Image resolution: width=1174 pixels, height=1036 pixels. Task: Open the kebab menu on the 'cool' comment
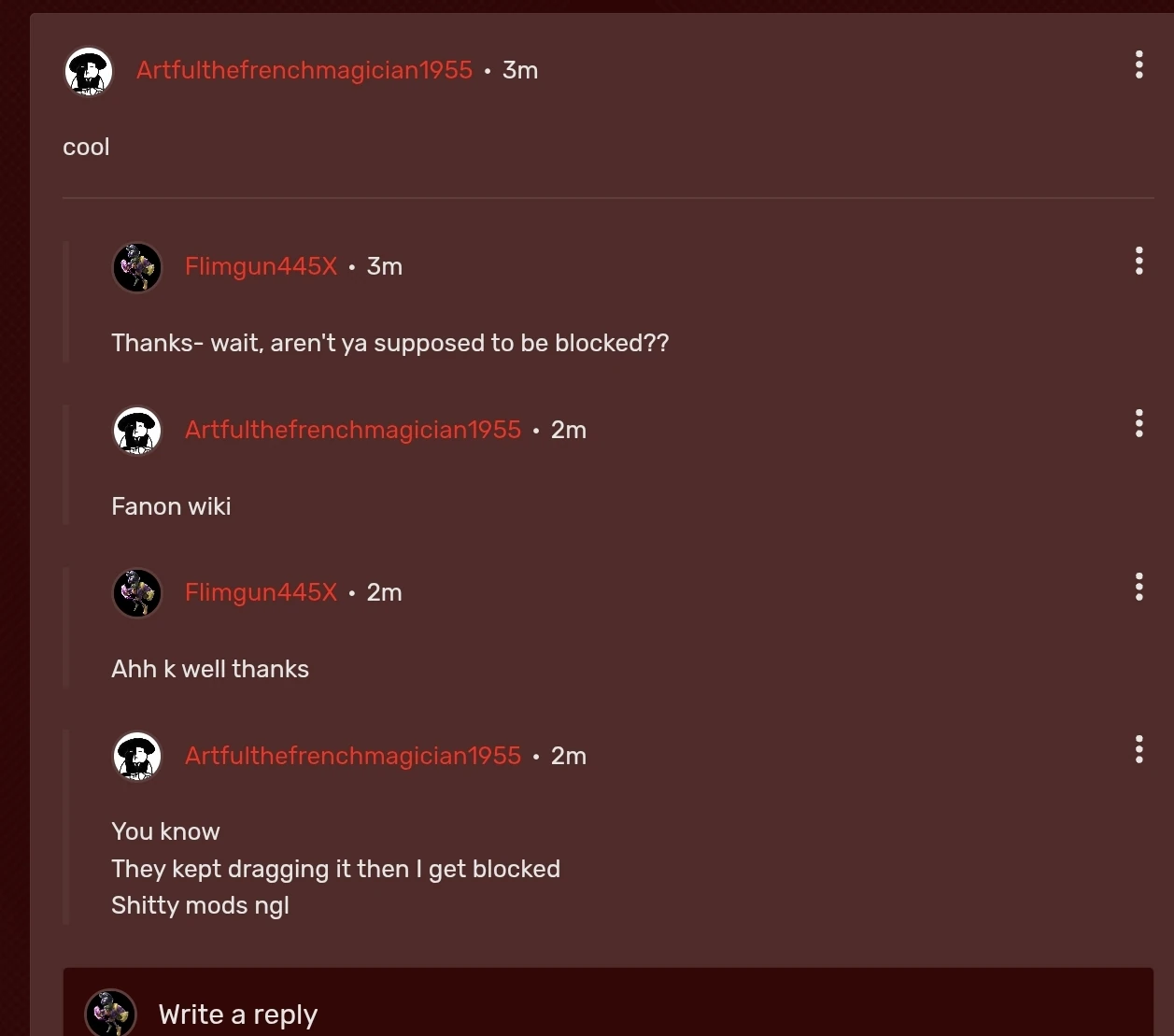pyautogui.click(x=1139, y=65)
